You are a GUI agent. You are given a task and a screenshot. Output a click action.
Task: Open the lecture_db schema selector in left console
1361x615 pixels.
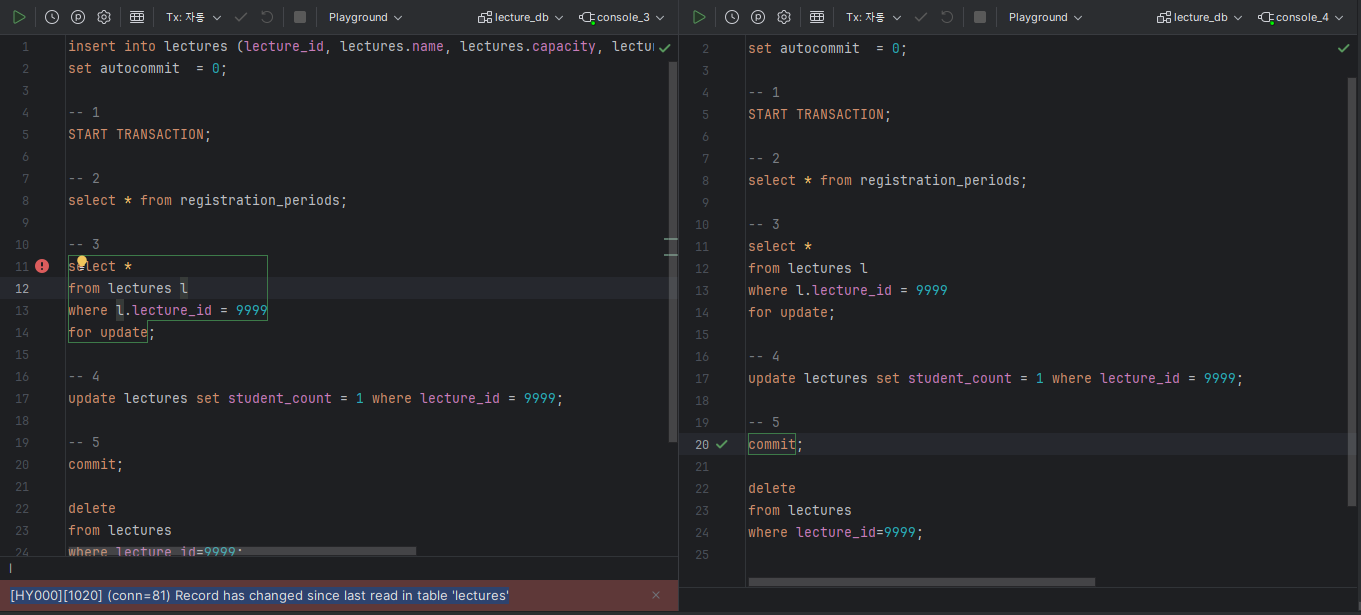point(520,17)
